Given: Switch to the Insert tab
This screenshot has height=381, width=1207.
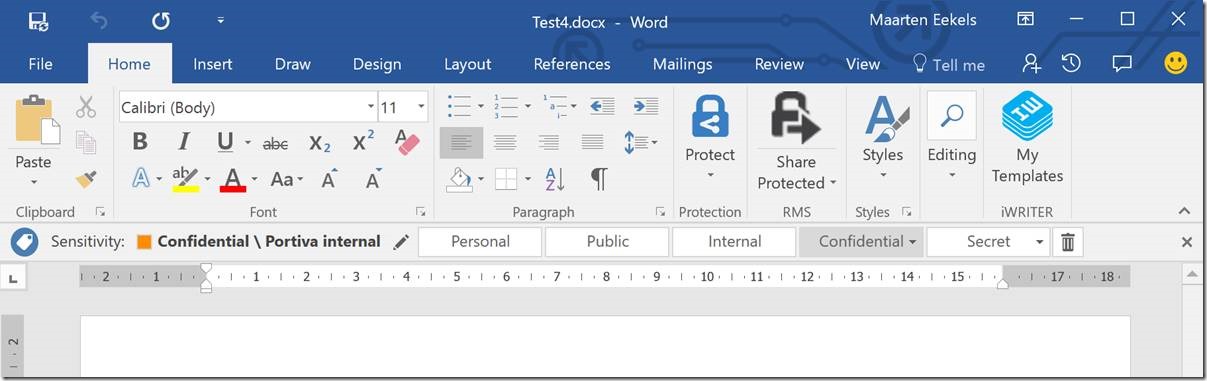Looking at the screenshot, I should point(212,64).
